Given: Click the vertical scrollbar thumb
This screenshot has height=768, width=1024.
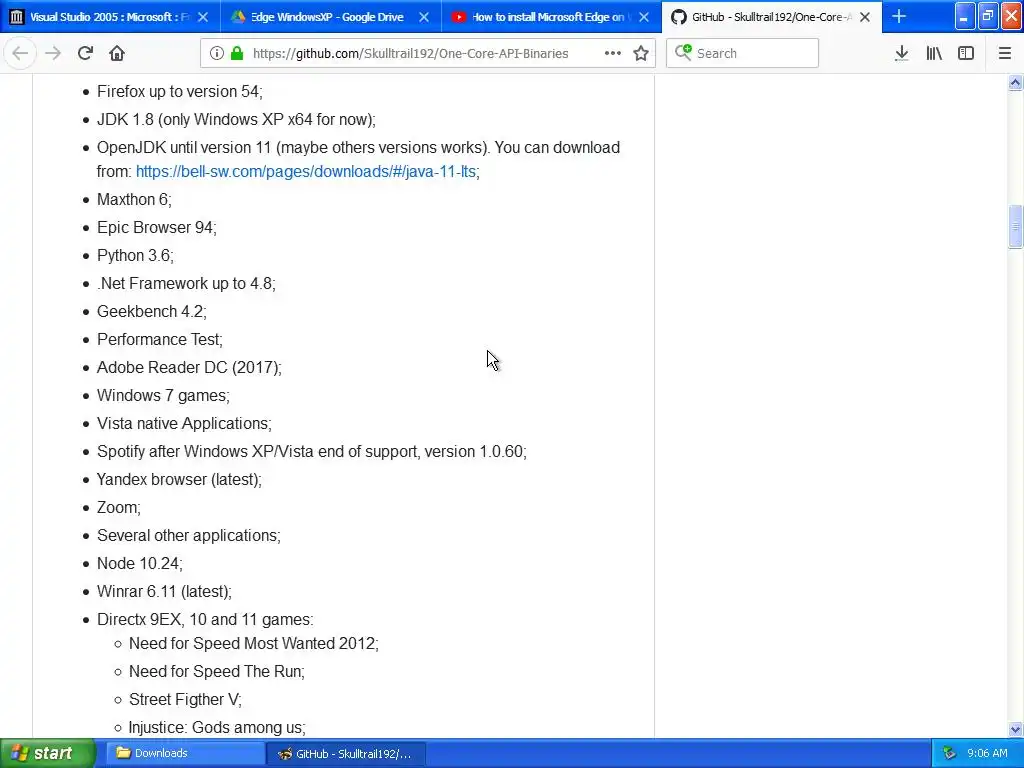Looking at the screenshot, I should pyautogui.click(x=1015, y=227).
